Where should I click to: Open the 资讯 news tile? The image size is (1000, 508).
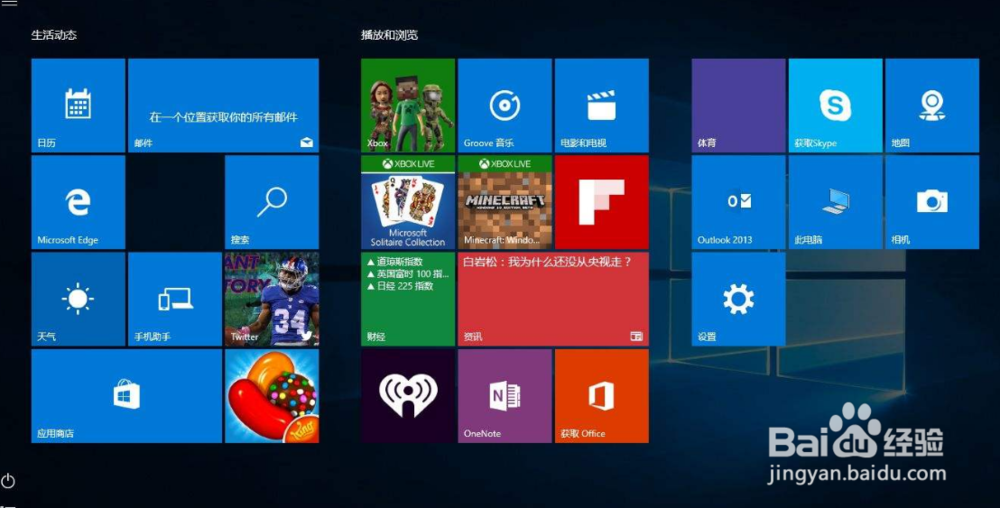coord(553,299)
